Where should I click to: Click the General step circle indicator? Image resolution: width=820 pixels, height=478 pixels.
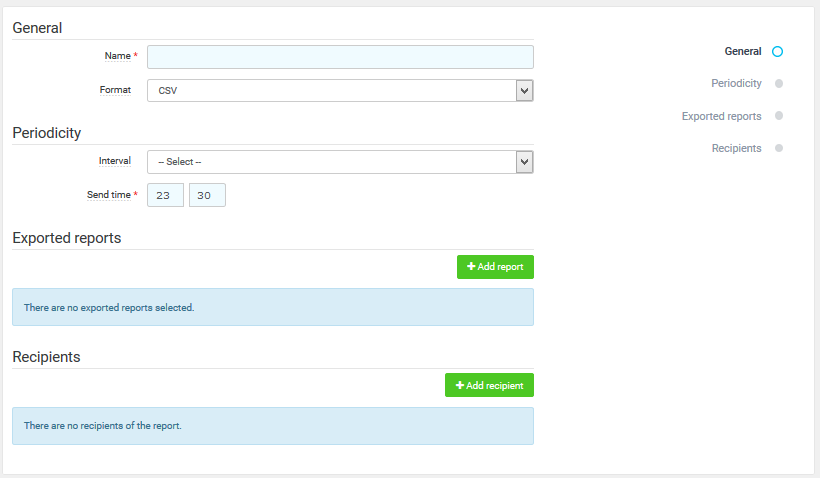pos(778,51)
